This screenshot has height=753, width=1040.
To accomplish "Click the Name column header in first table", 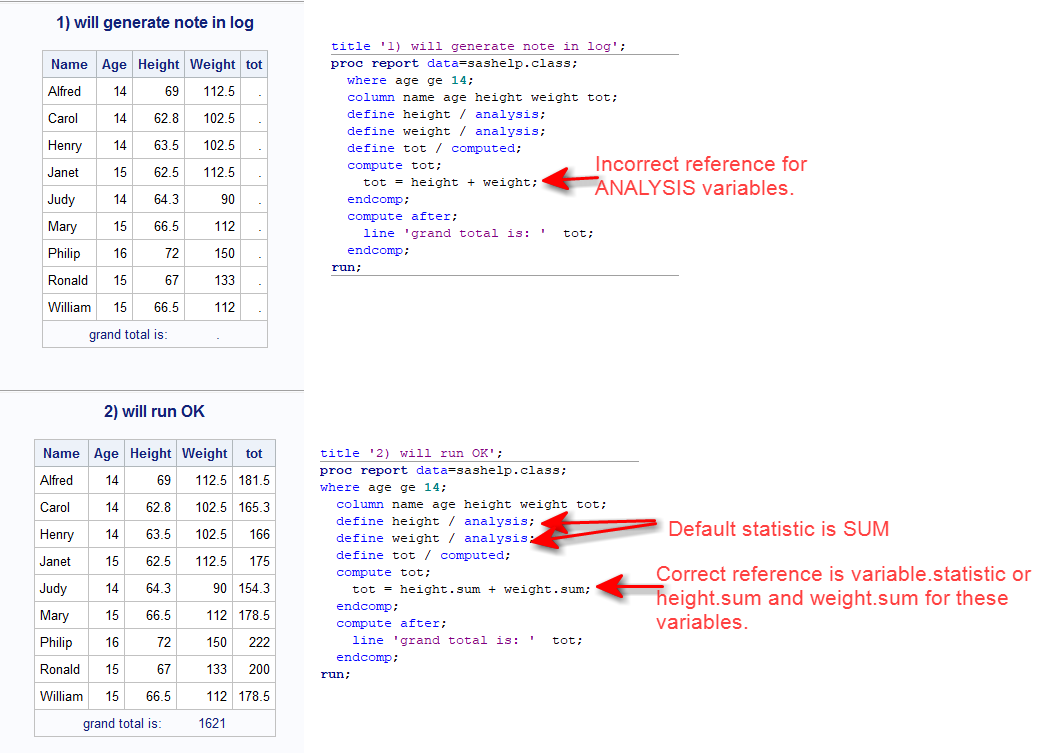I will [69, 64].
